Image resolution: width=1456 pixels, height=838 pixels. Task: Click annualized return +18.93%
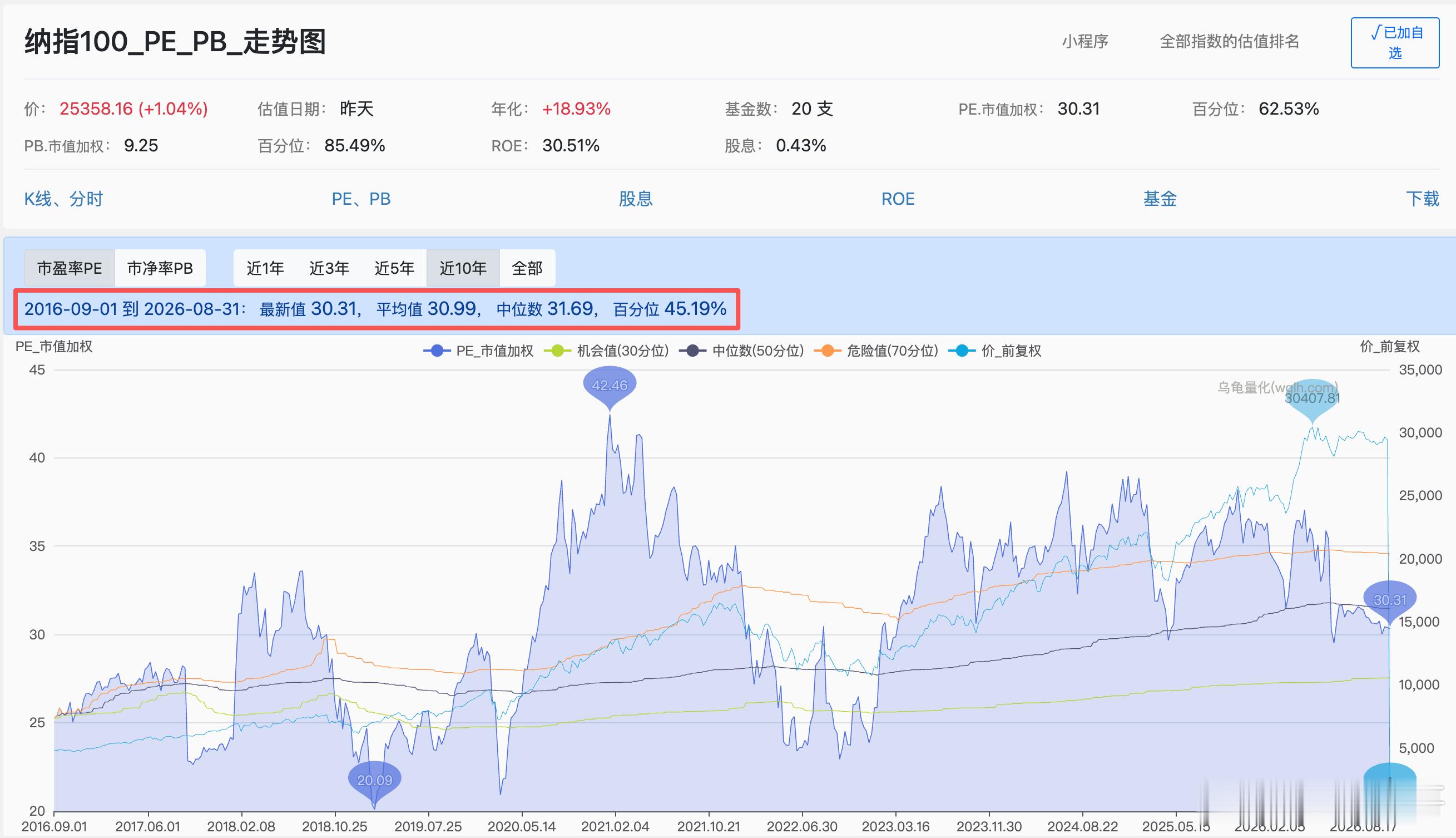pyautogui.click(x=576, y=109)
